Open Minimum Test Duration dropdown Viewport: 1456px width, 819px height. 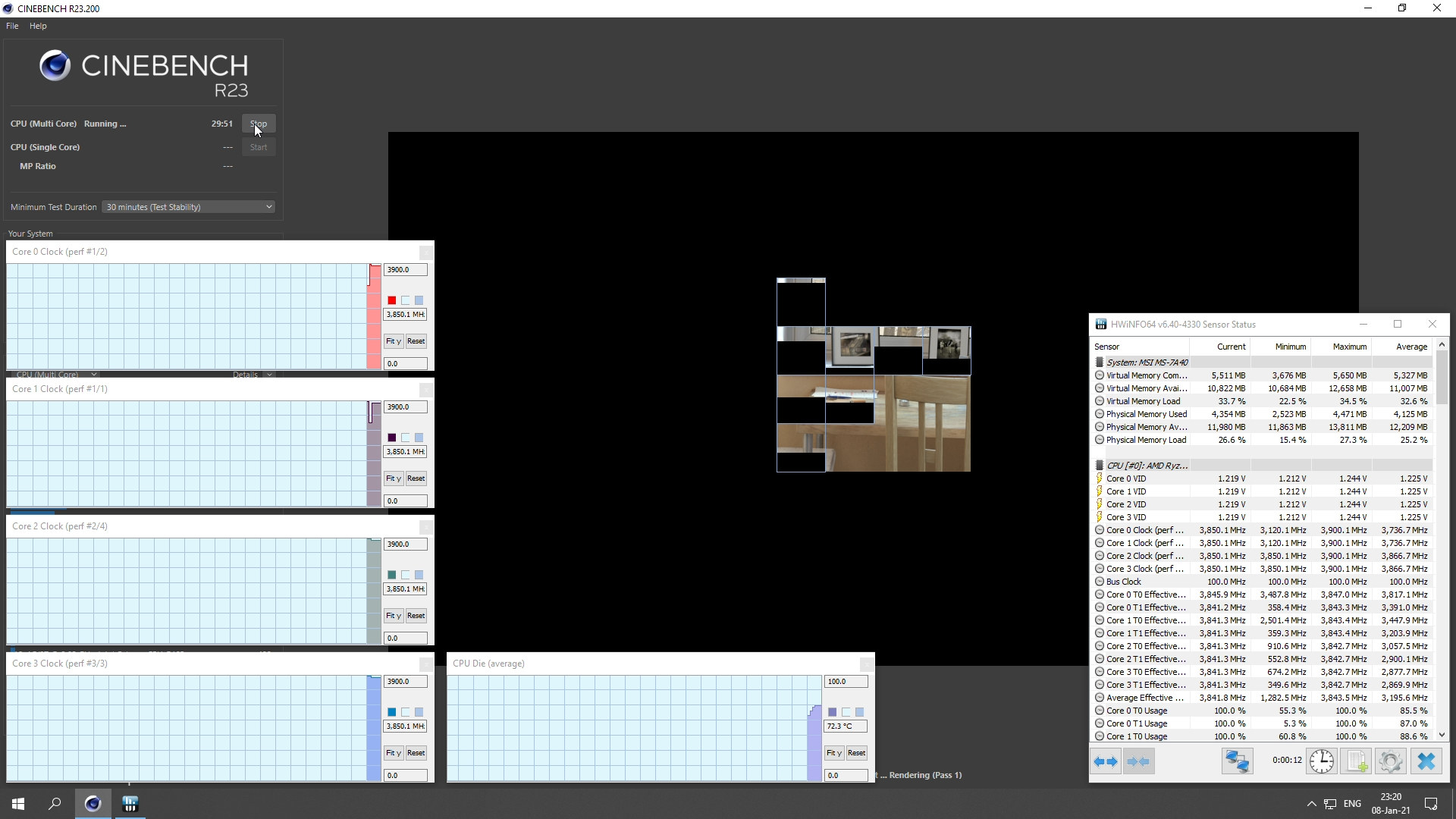click(188, 207)
